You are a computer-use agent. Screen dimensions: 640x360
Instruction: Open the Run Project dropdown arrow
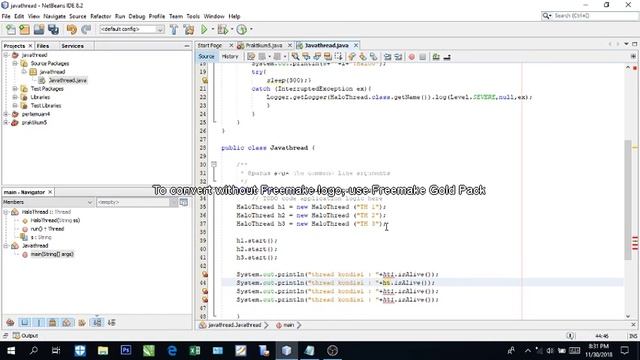(x=212, y=29)
